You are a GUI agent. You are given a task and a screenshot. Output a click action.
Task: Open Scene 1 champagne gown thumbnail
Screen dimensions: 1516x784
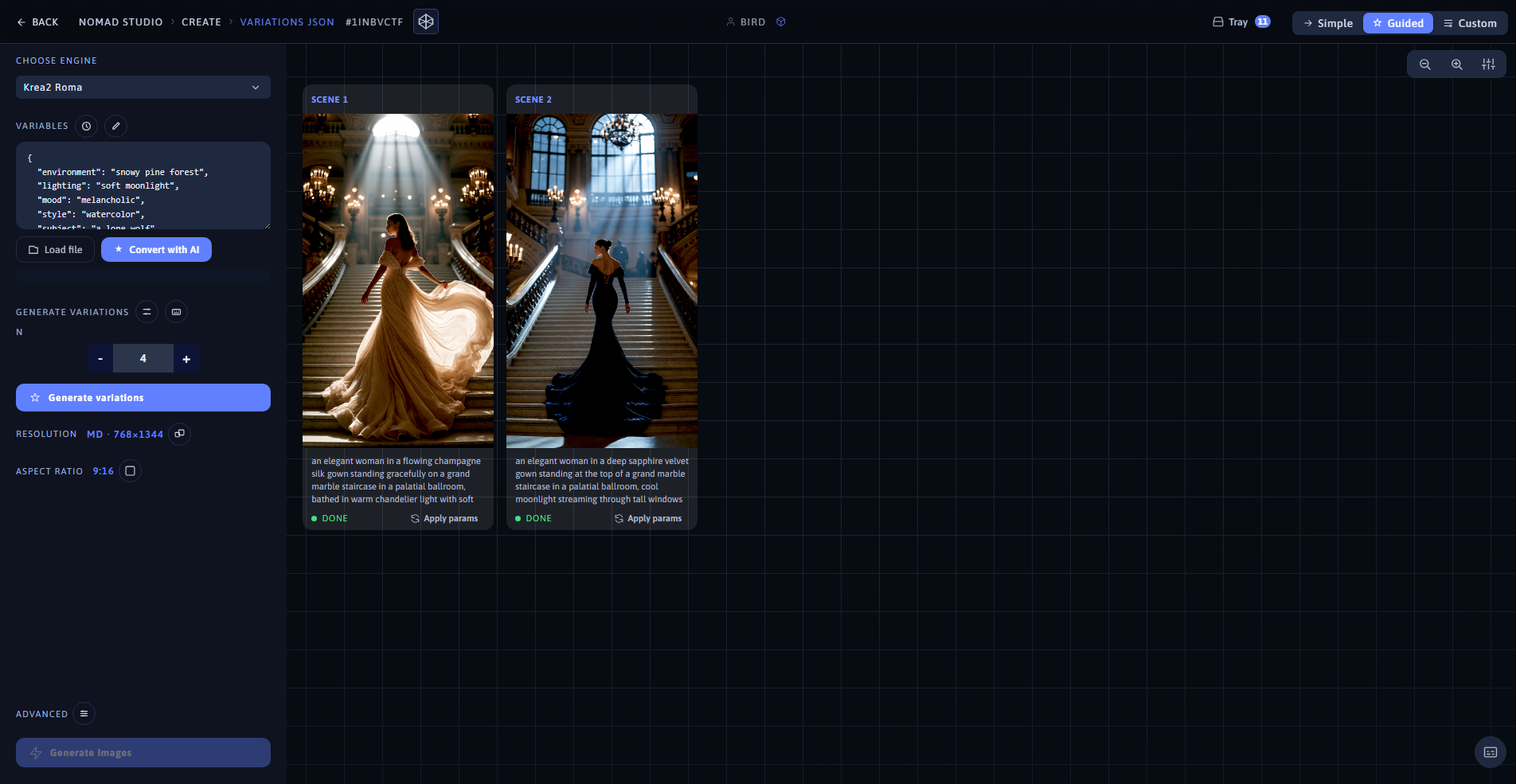pyautogui.click(x=398, y=281)
